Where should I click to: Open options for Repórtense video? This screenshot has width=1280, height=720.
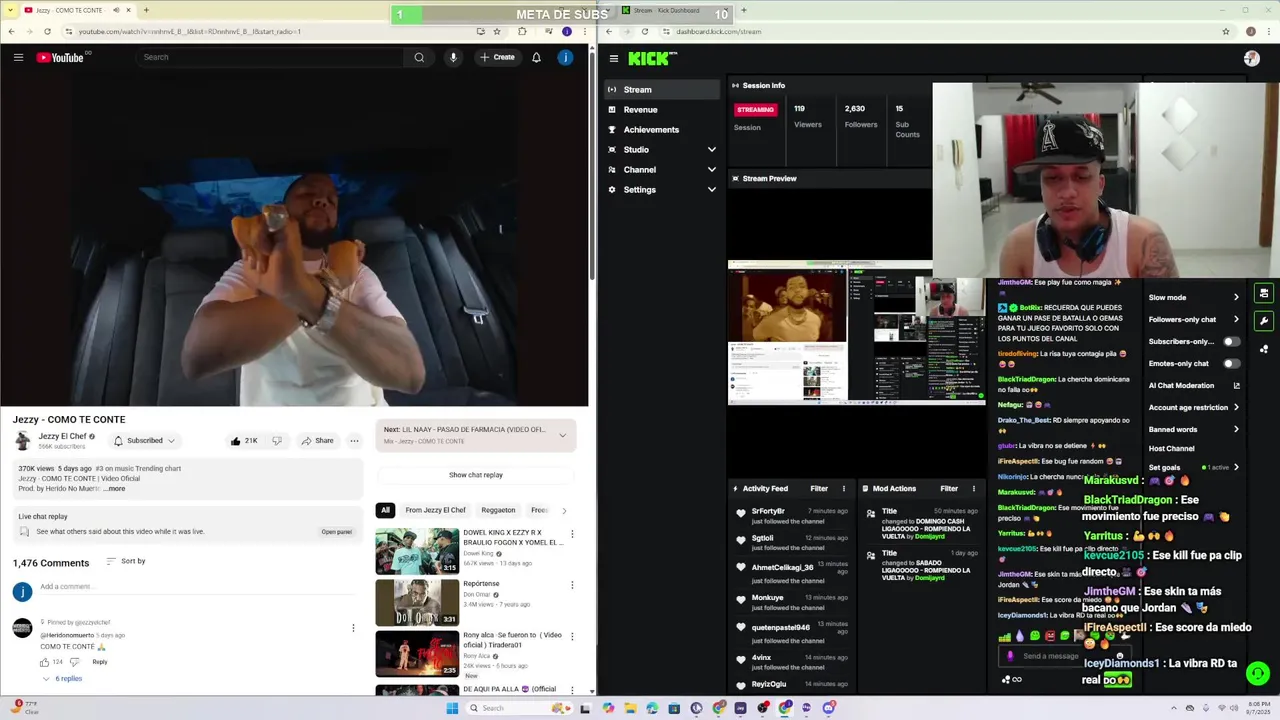point(572,585)
